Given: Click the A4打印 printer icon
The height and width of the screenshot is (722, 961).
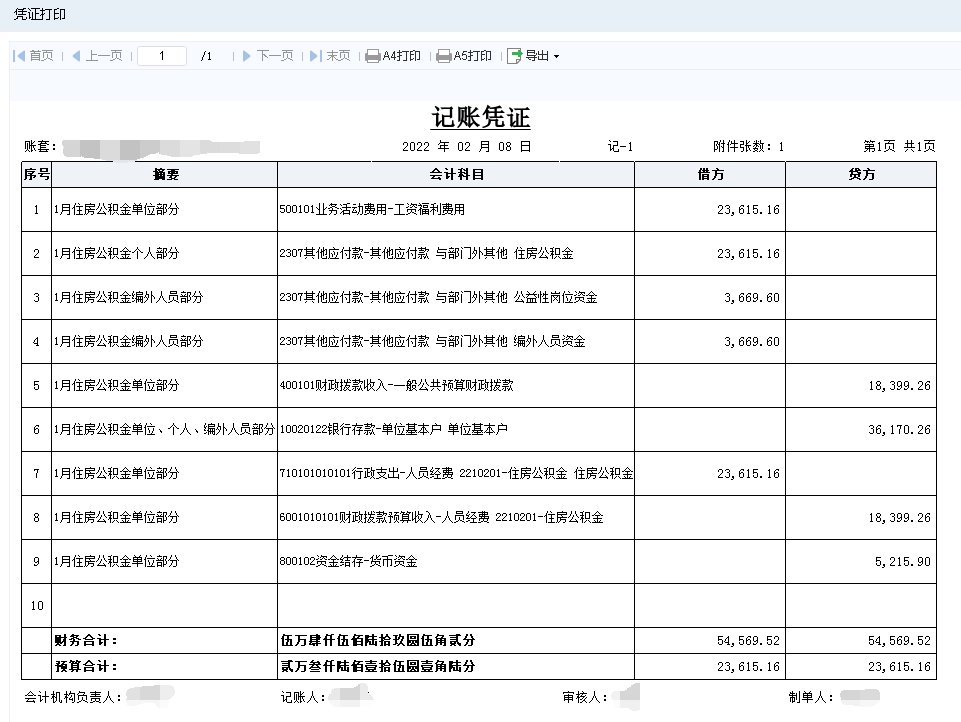Looking at the screenshot, I should pyautogui.click(x=373, y=56).
